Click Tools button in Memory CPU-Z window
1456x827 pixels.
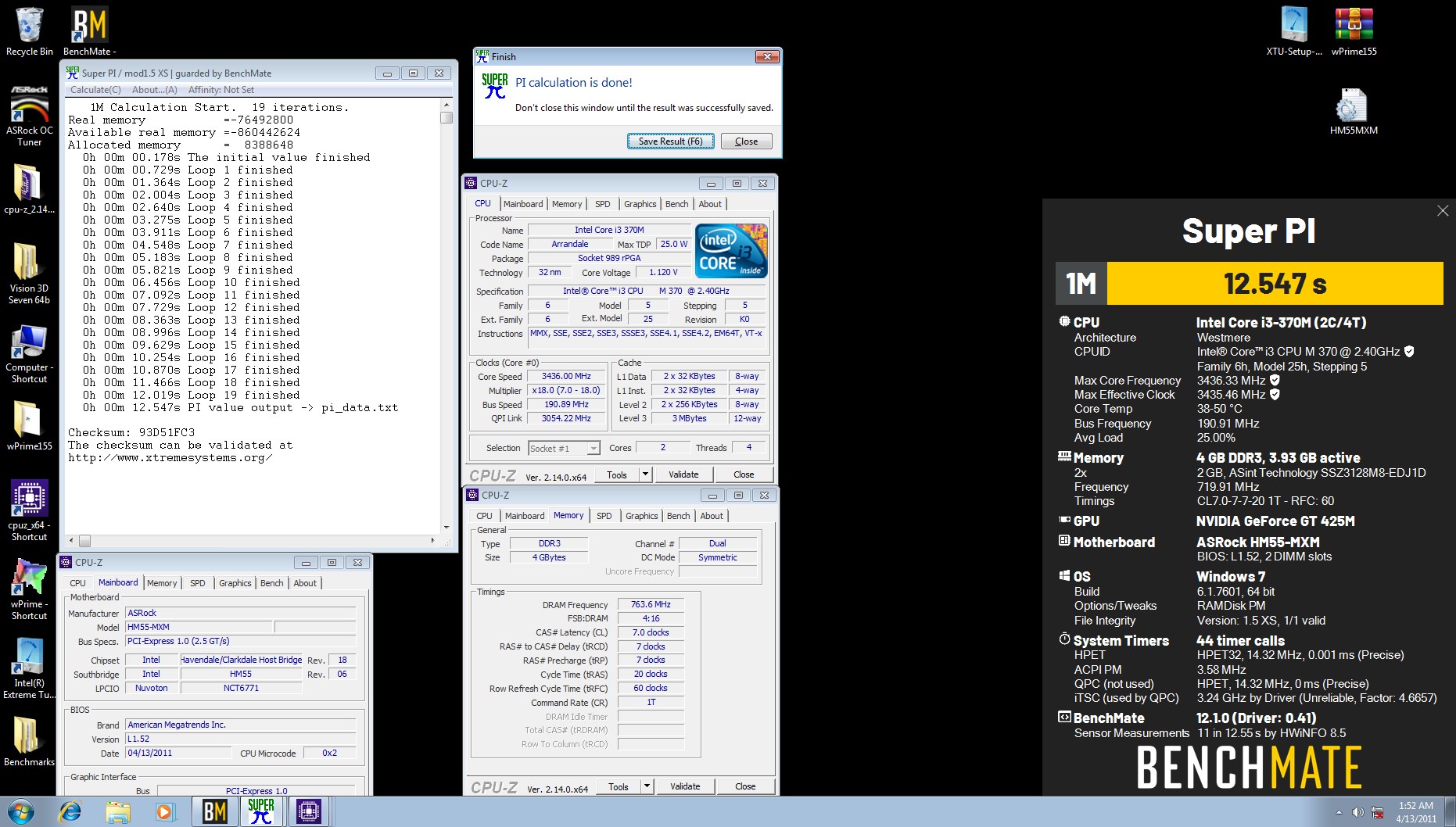619,786
